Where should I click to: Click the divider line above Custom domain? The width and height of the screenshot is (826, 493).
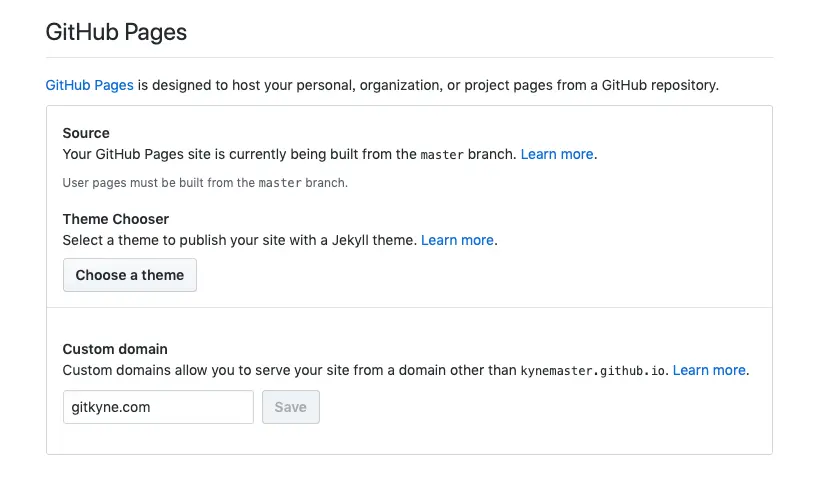(409, 308)
